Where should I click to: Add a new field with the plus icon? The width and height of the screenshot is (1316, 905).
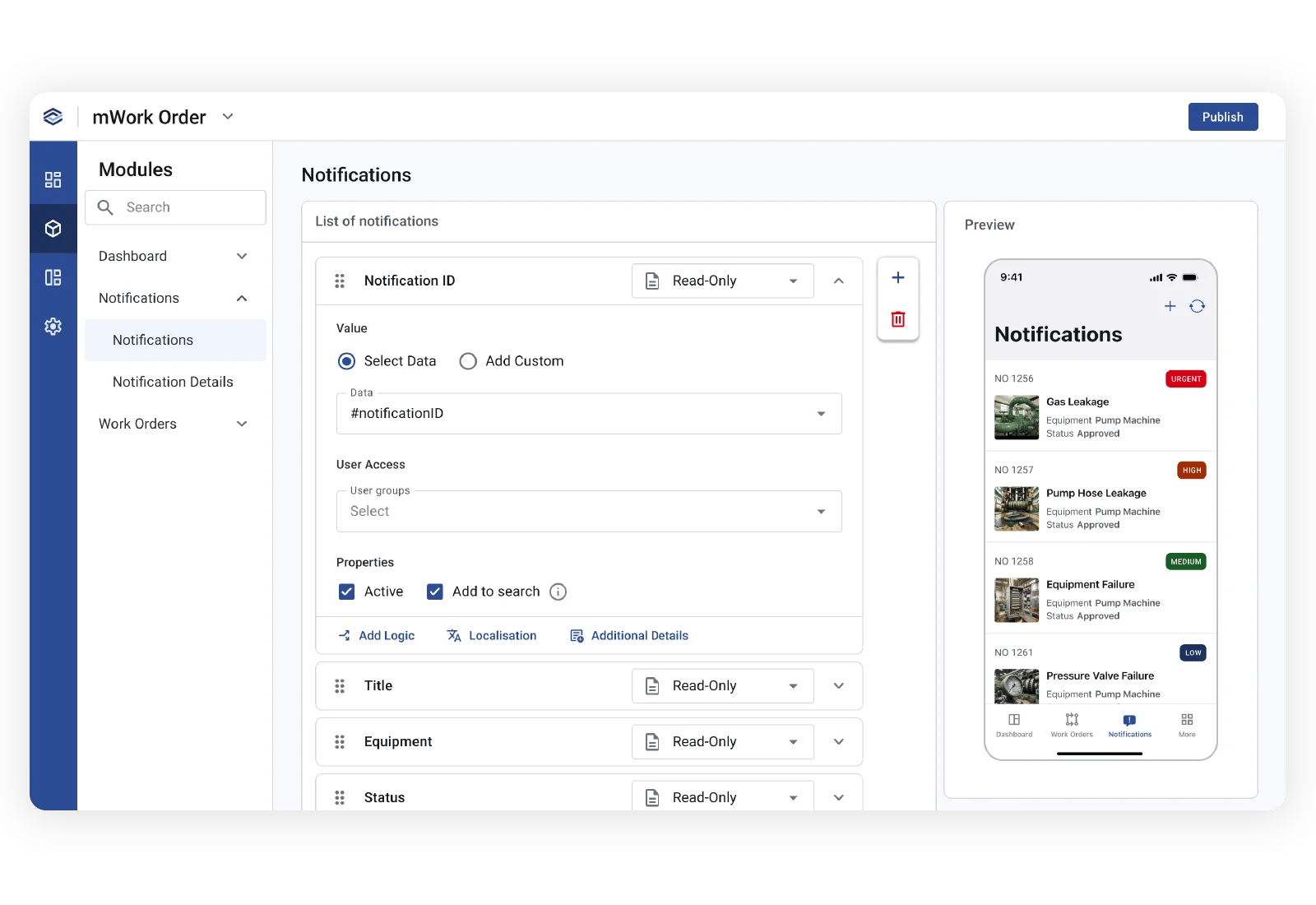tap(898, 278)
